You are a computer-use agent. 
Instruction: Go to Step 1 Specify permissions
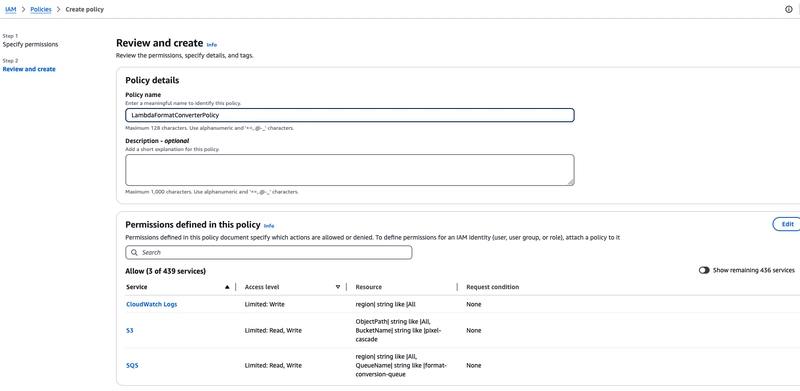[x=30, y=44]
